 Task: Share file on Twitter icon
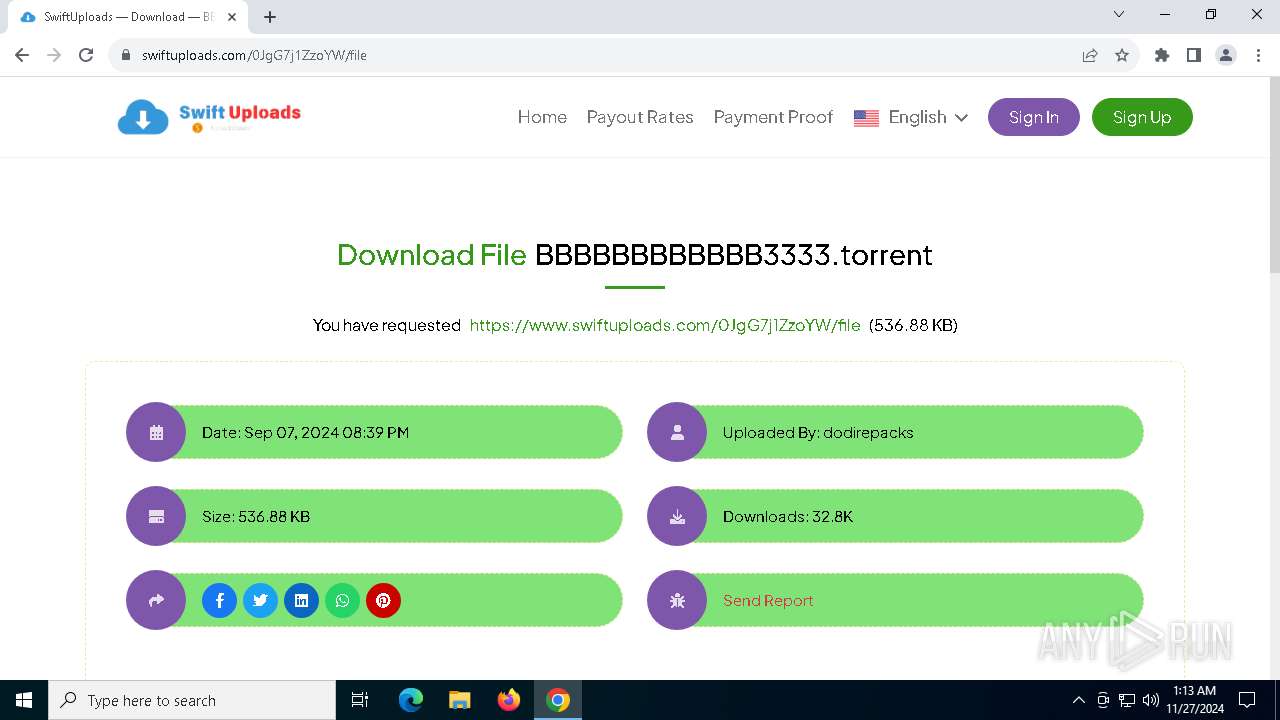point(260,600)
